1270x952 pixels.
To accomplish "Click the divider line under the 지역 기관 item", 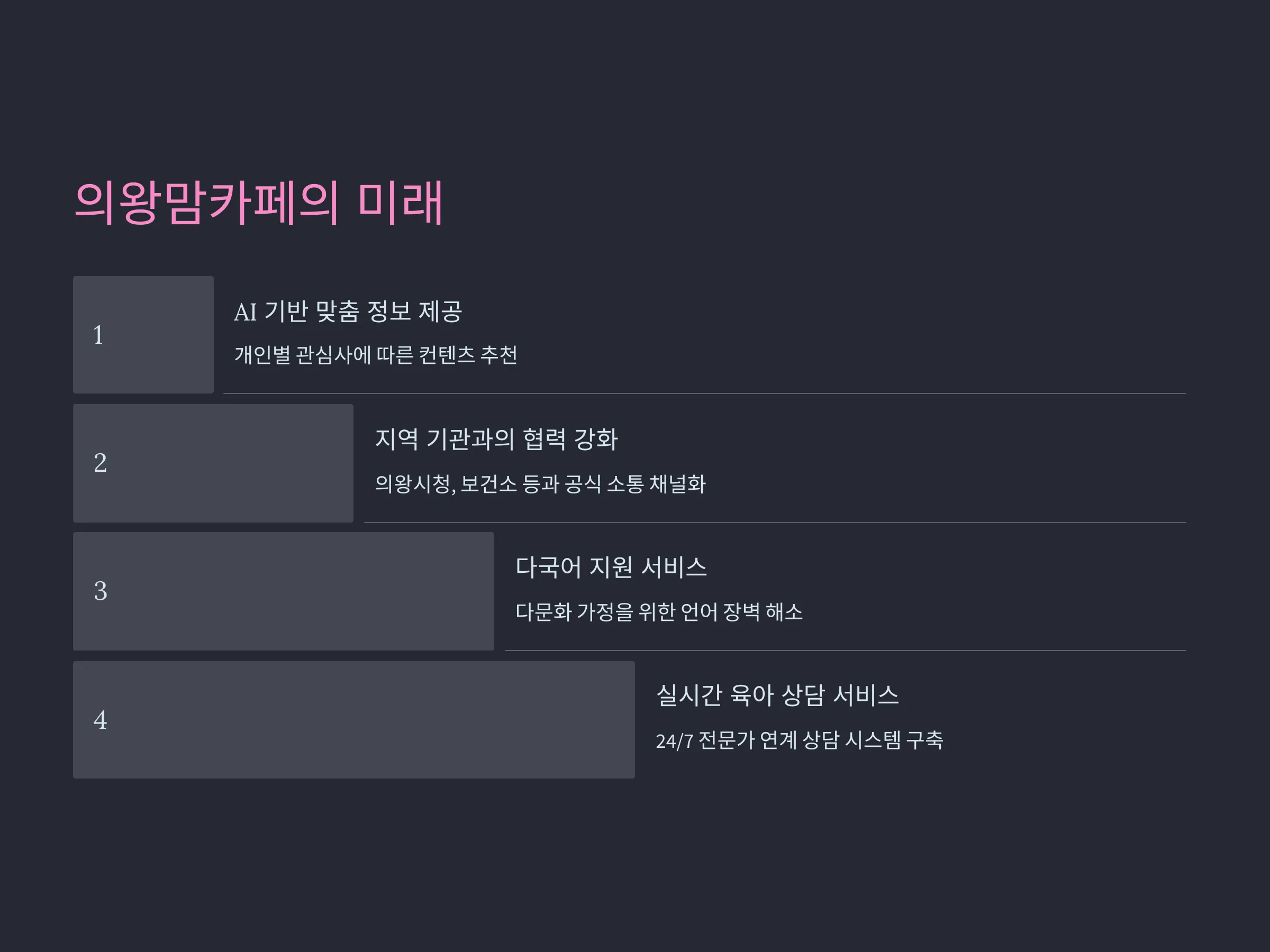I will (775, 523).
